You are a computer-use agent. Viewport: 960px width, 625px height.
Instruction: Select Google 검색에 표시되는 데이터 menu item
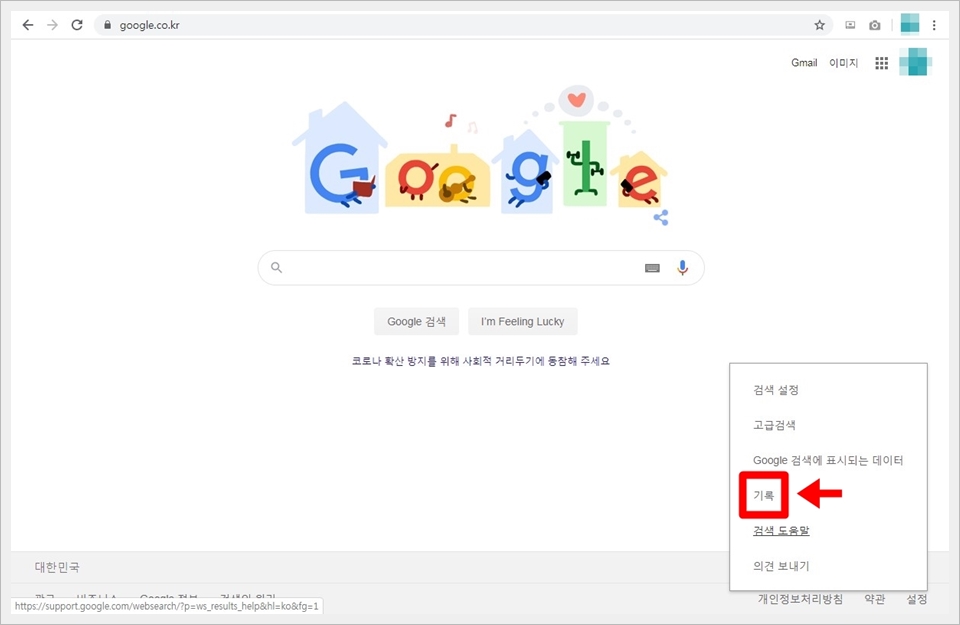[x=828, y=460]
